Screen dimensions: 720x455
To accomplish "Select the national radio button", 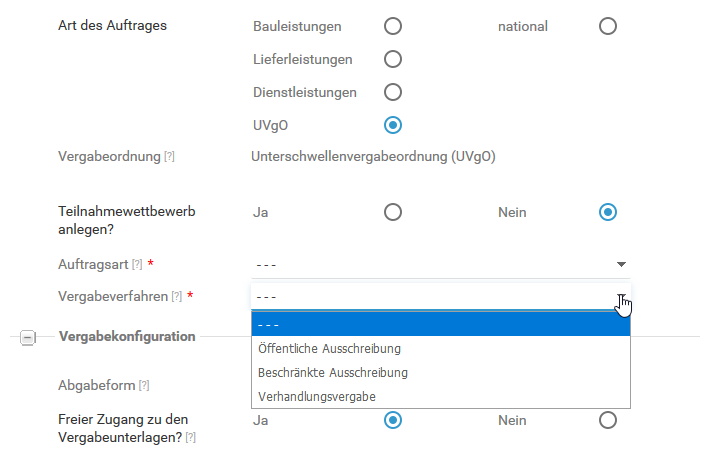I will [608, 26].
